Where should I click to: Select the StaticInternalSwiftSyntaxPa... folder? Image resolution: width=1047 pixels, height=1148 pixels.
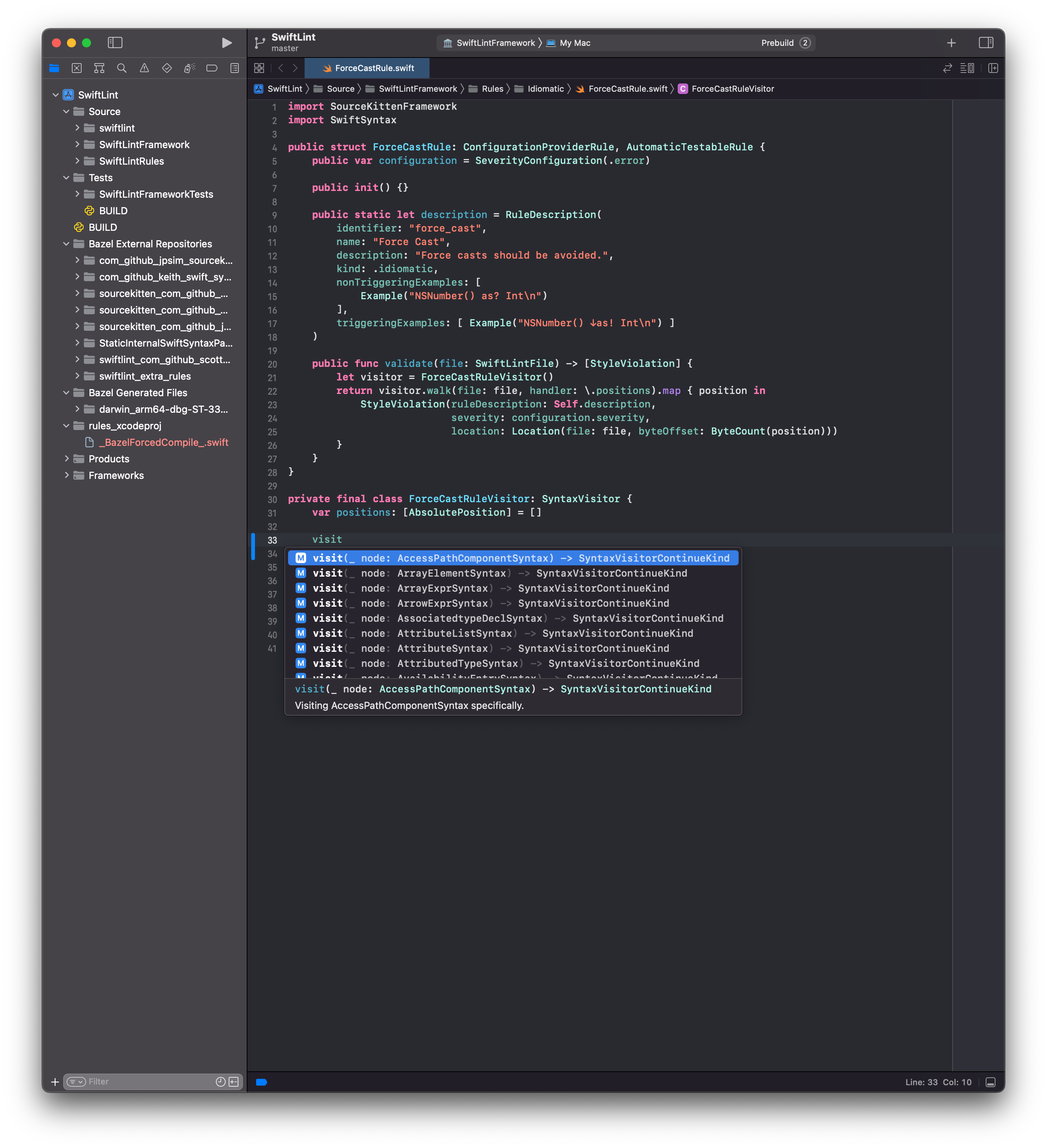pos(145,343)
